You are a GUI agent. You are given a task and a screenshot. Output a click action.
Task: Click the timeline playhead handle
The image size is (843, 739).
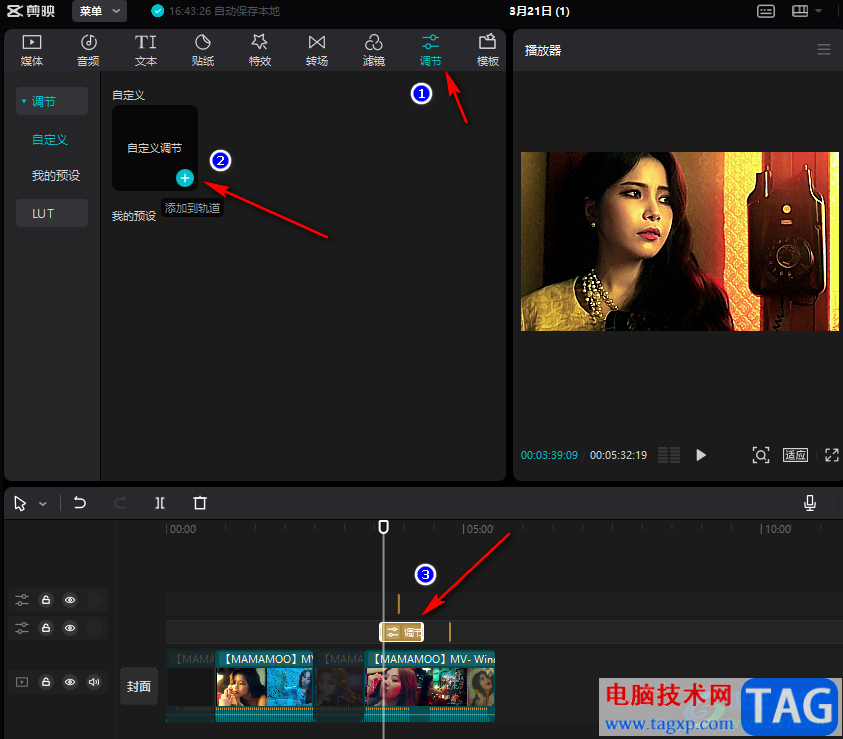pos(383,527)
